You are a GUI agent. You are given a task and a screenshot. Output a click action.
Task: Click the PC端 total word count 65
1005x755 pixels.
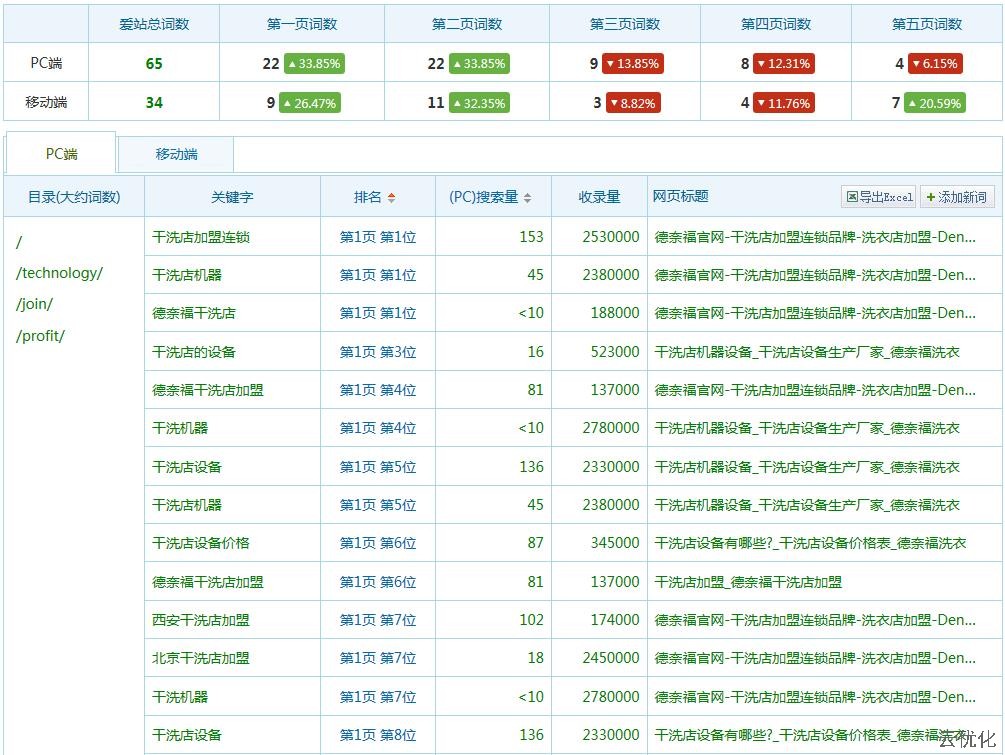pyautogui.click(x=154, y=63)
